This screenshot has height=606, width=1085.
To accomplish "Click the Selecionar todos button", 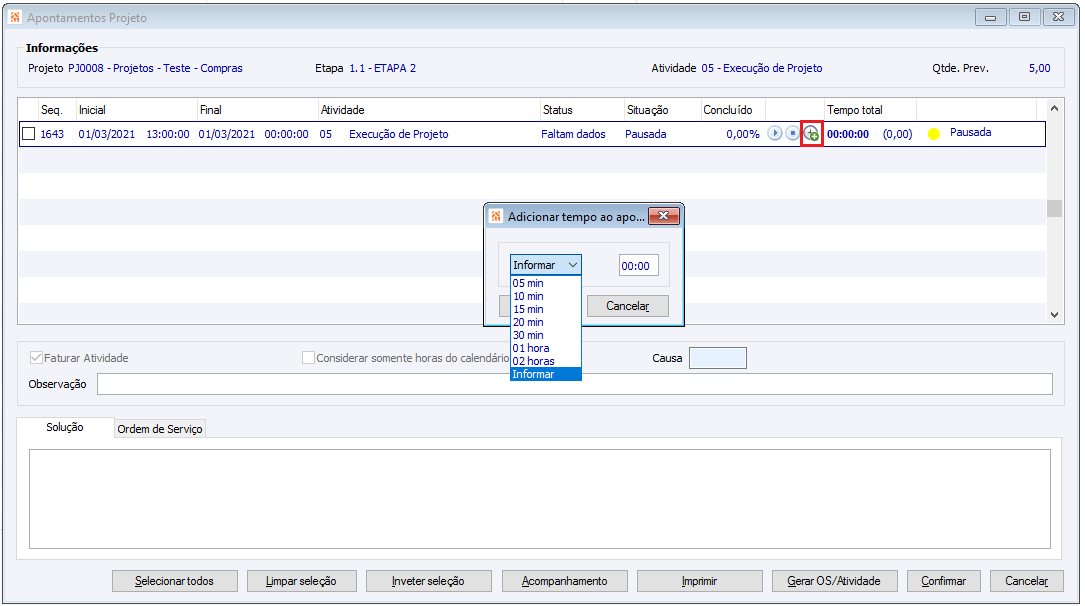I will tap(174, 581).
